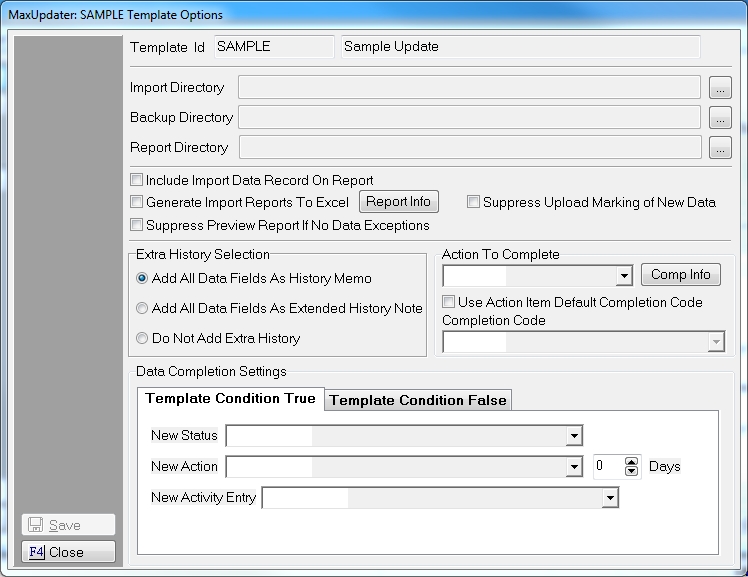Select the Template Condition True tab
Viewport: 748px width, 577px height.
[230, 399]
